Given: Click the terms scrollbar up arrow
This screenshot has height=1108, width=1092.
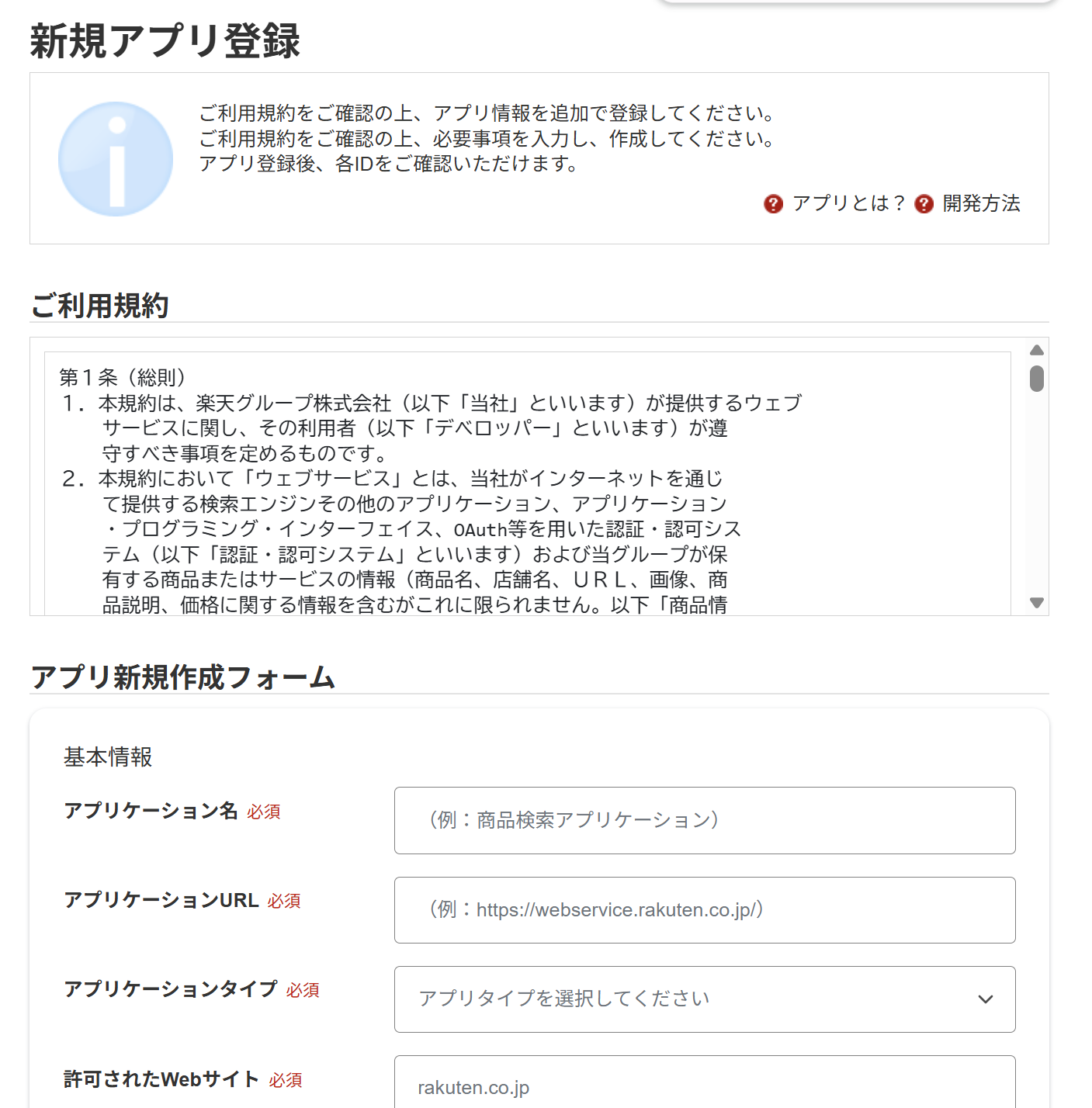Looking at the screenshot, I should pyautogui.click(x=1037, y=350).
